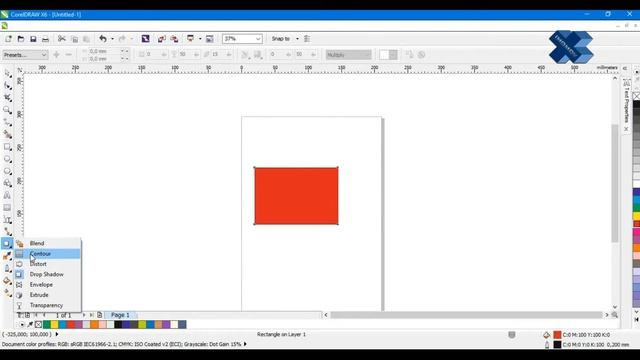Viewport: 640px width, 360px height.
Task: Click the '1 of 1' page counter
Action: point(63,315)
